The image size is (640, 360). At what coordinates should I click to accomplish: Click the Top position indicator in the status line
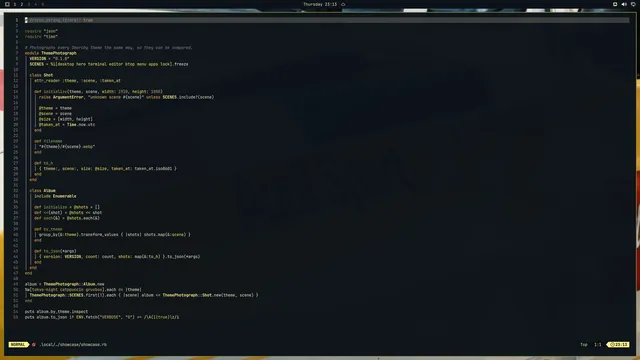pyautogui.click(x=584, y=344)
